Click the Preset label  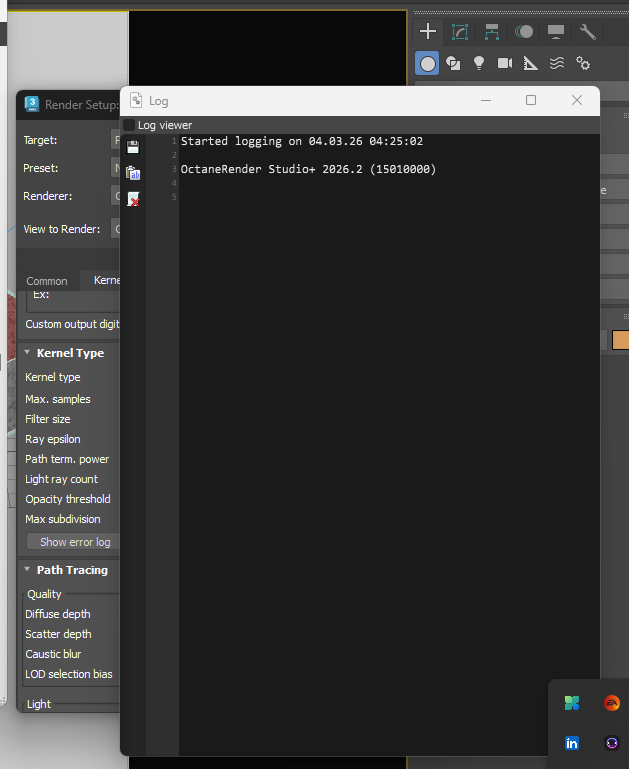pyautogui.click(x=41, y=168)
